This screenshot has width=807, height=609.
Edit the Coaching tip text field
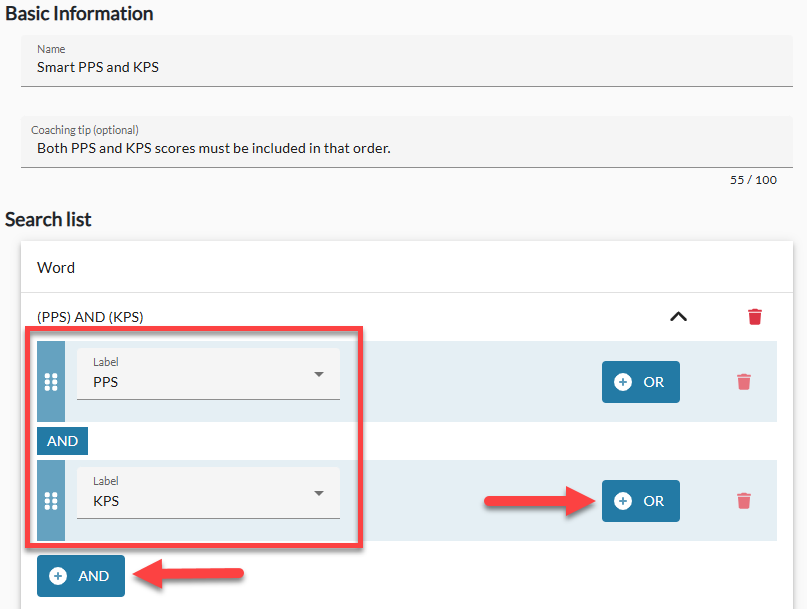coord(407,142)
